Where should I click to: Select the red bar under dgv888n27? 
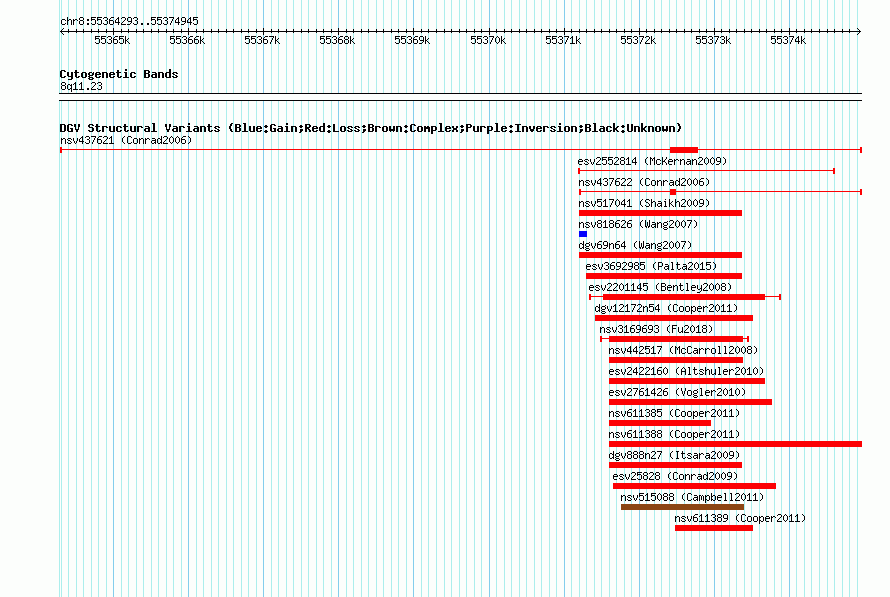point(675,465)
